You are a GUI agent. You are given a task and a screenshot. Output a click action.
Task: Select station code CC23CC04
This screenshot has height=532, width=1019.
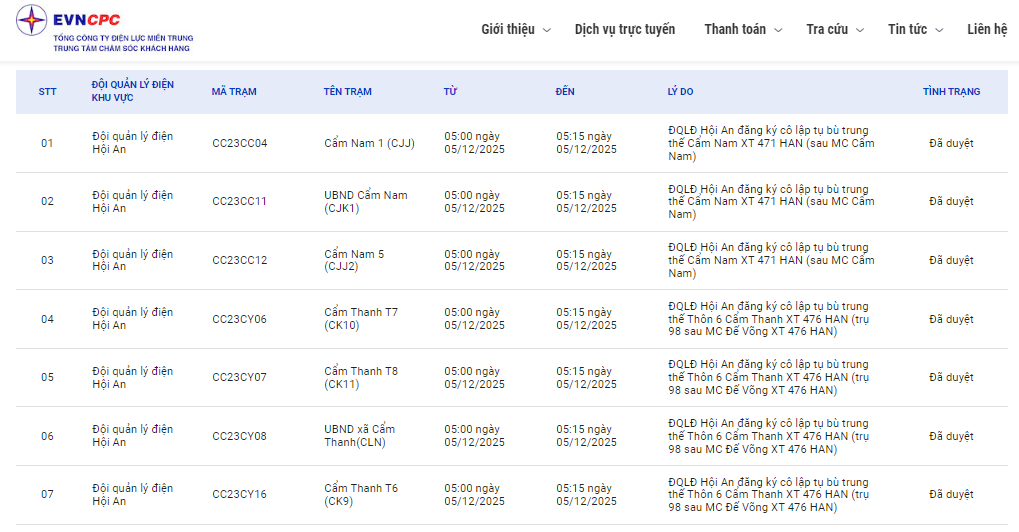240,143
